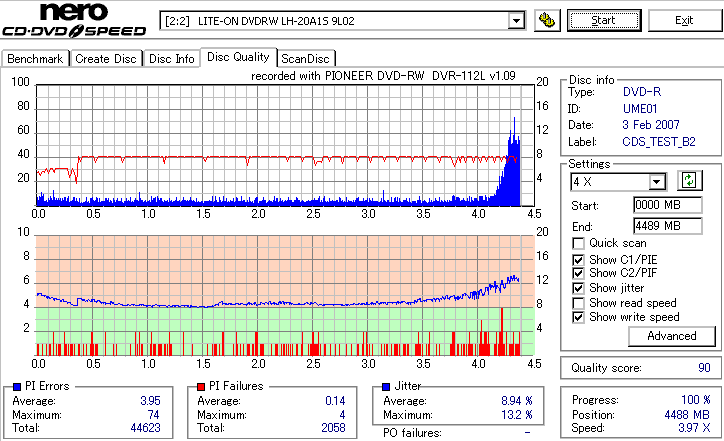This screenshot has width=724, height=441.
Task: Click the Start button
Action: pos(604,21)
